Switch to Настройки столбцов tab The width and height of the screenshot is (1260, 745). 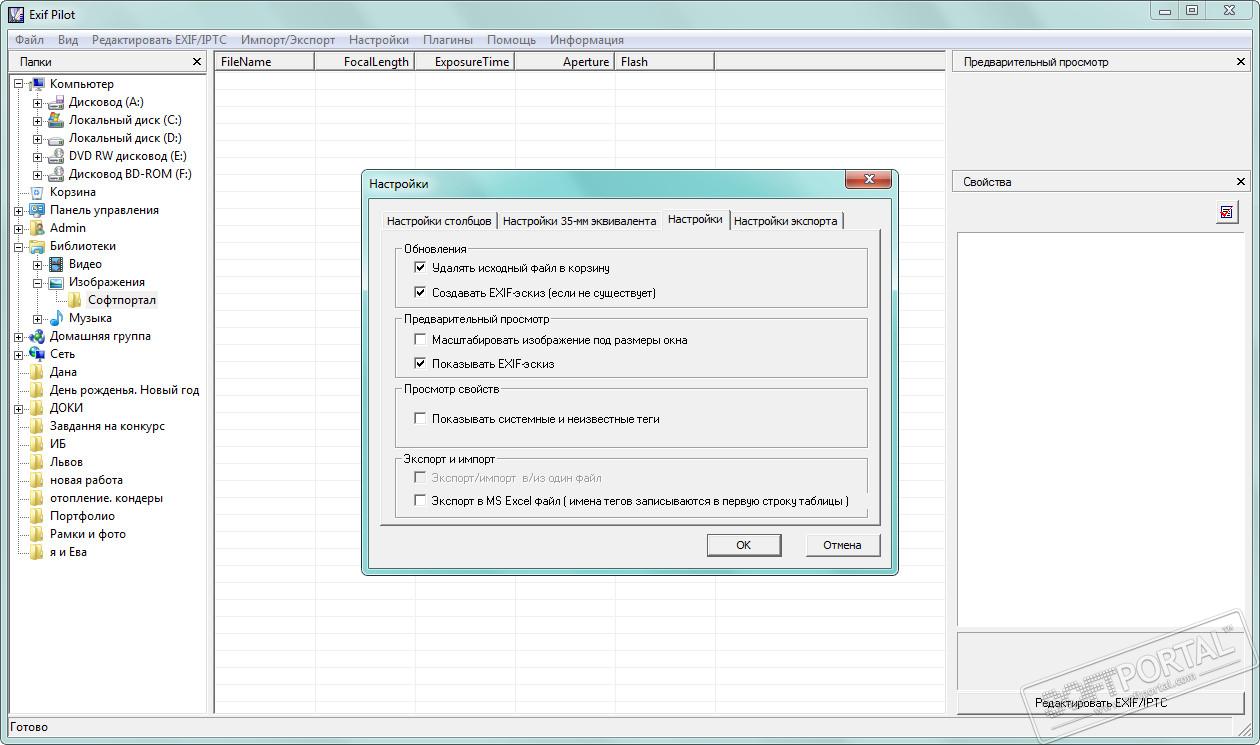[x=439, y=221]
